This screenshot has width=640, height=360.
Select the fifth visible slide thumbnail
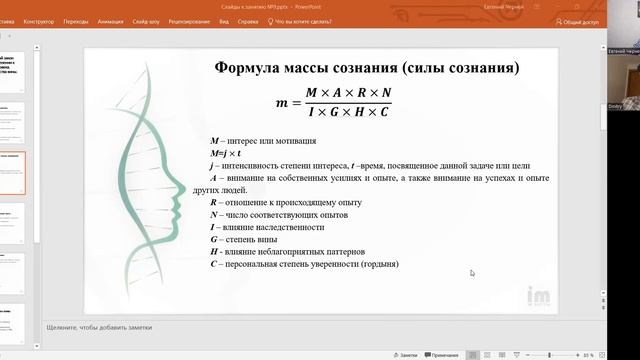[12, 273]
